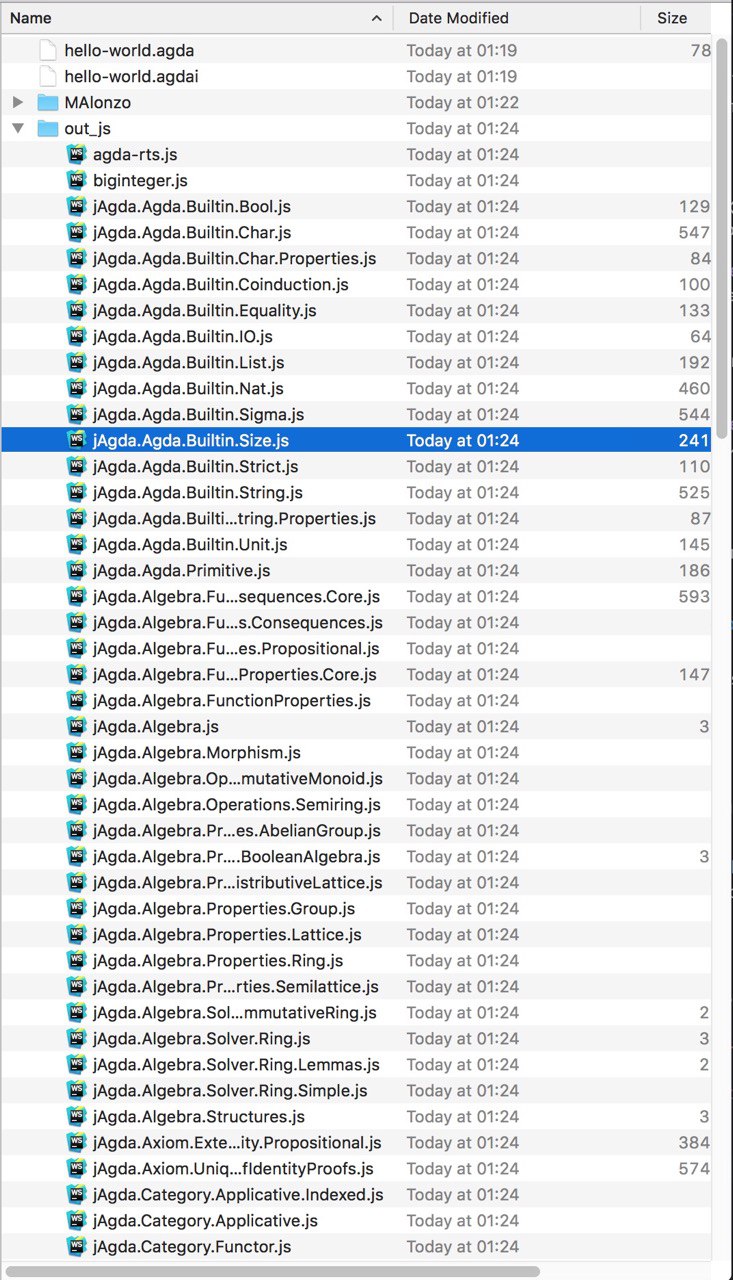Select jAgda.Algebra.Pr…istributiveLattice.js file name
This screenshot has width=733, height=1280.
coord(237,882)
